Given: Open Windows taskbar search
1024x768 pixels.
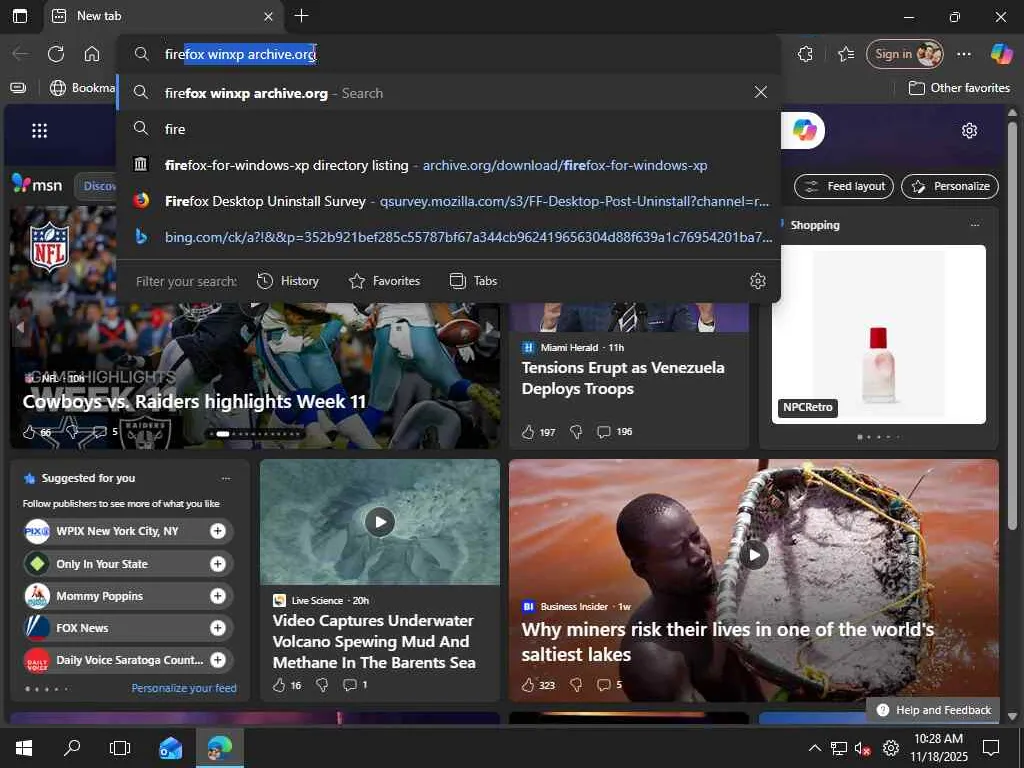Looking at the screenshot, I should click(x=72, y=748).
